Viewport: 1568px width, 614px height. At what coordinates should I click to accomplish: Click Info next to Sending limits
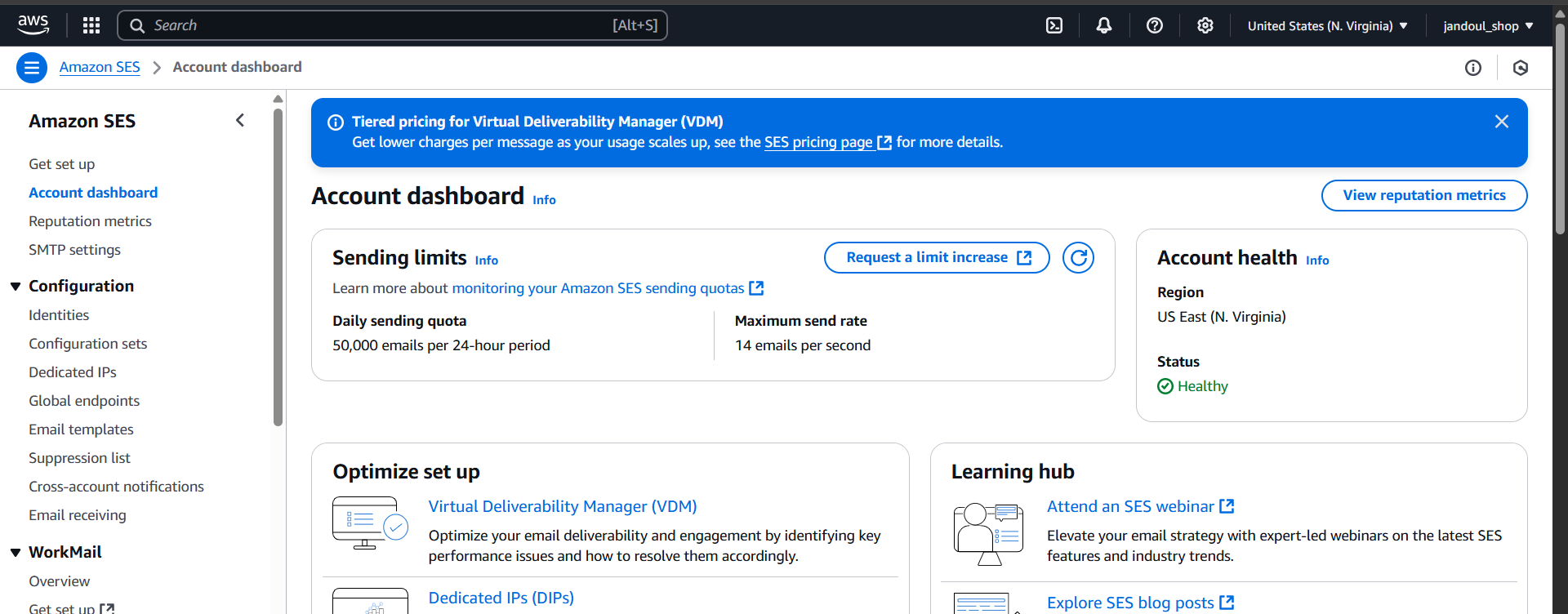pos(487,260)
